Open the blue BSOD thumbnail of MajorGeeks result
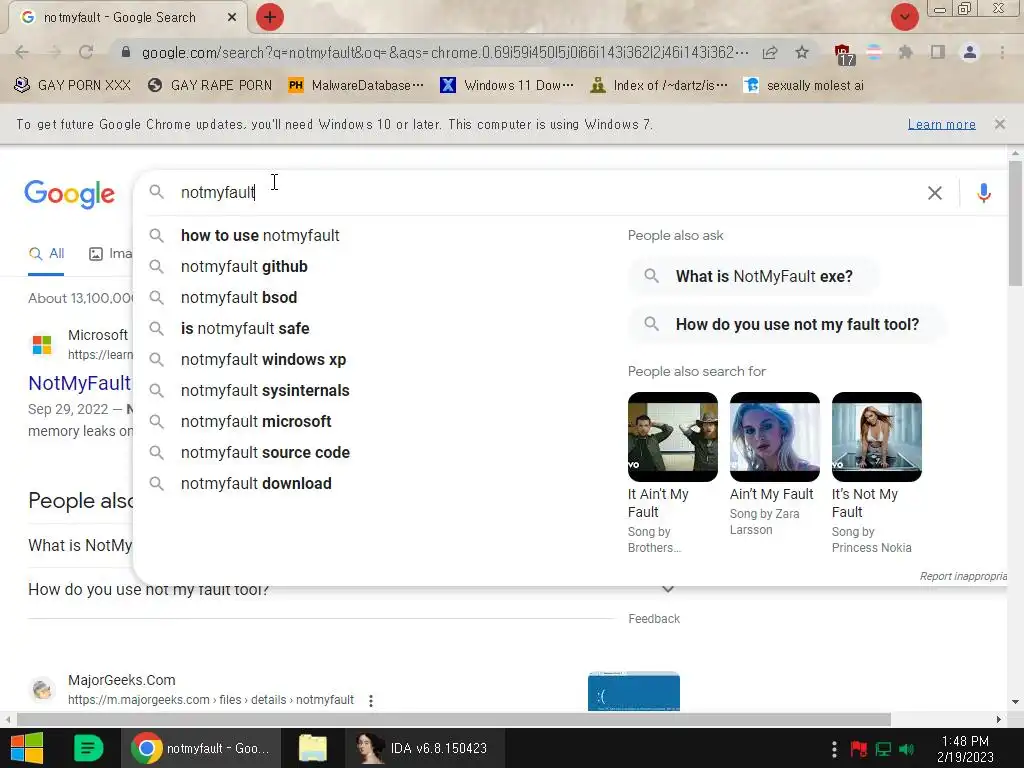The height and width of the screenshot is (768, 1024). coord(633,691)
